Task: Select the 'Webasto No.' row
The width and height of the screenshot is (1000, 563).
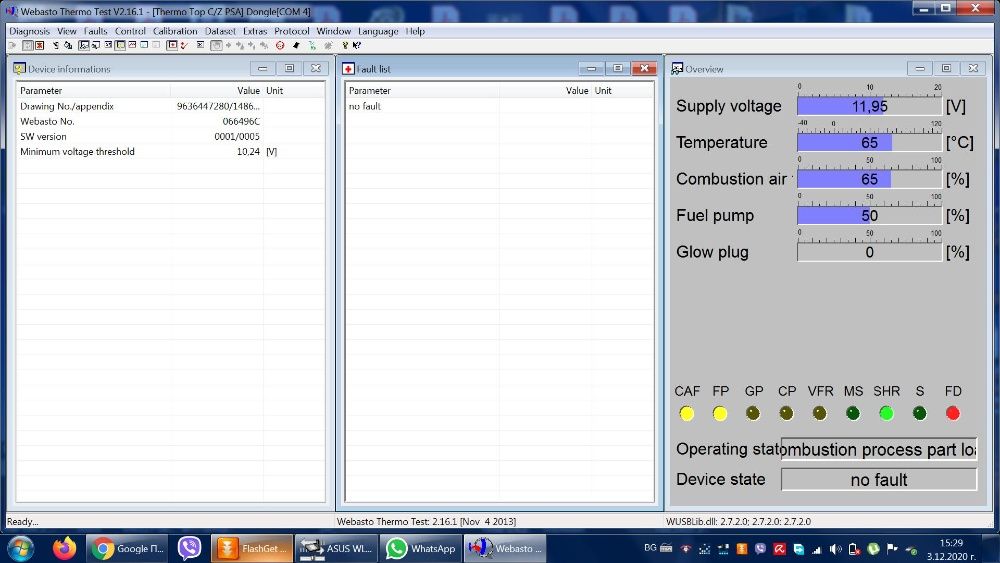Action: point(170,121)
